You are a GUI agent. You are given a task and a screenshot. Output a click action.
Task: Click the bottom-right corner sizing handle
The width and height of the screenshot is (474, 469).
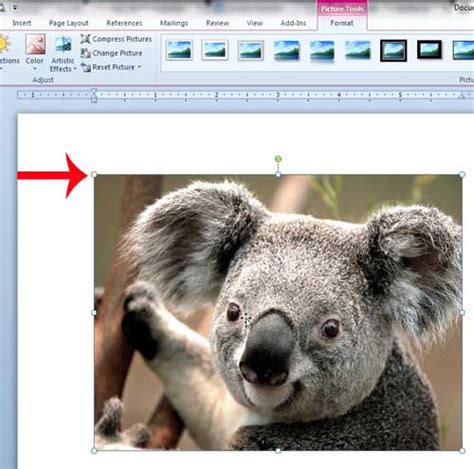point(462,451)
